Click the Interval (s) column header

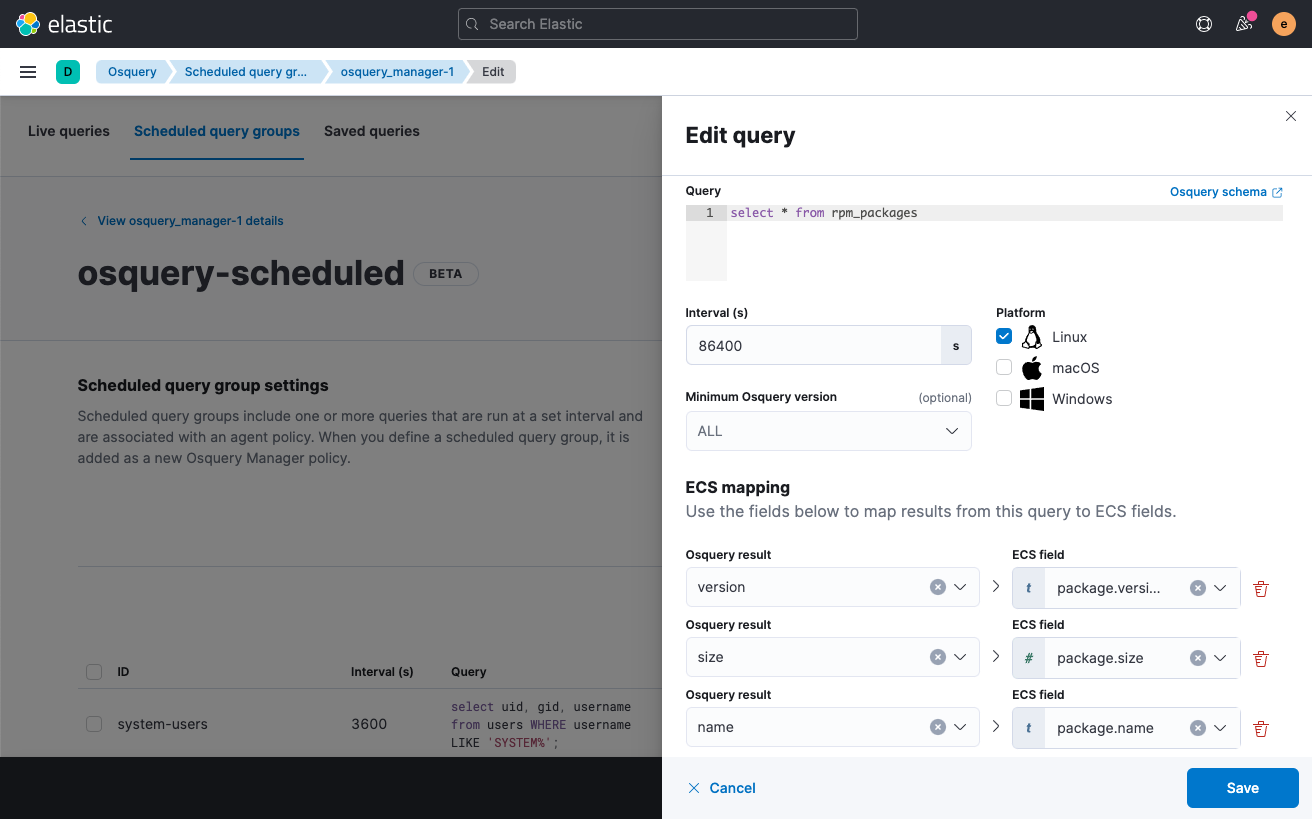(x=382, y=672)
